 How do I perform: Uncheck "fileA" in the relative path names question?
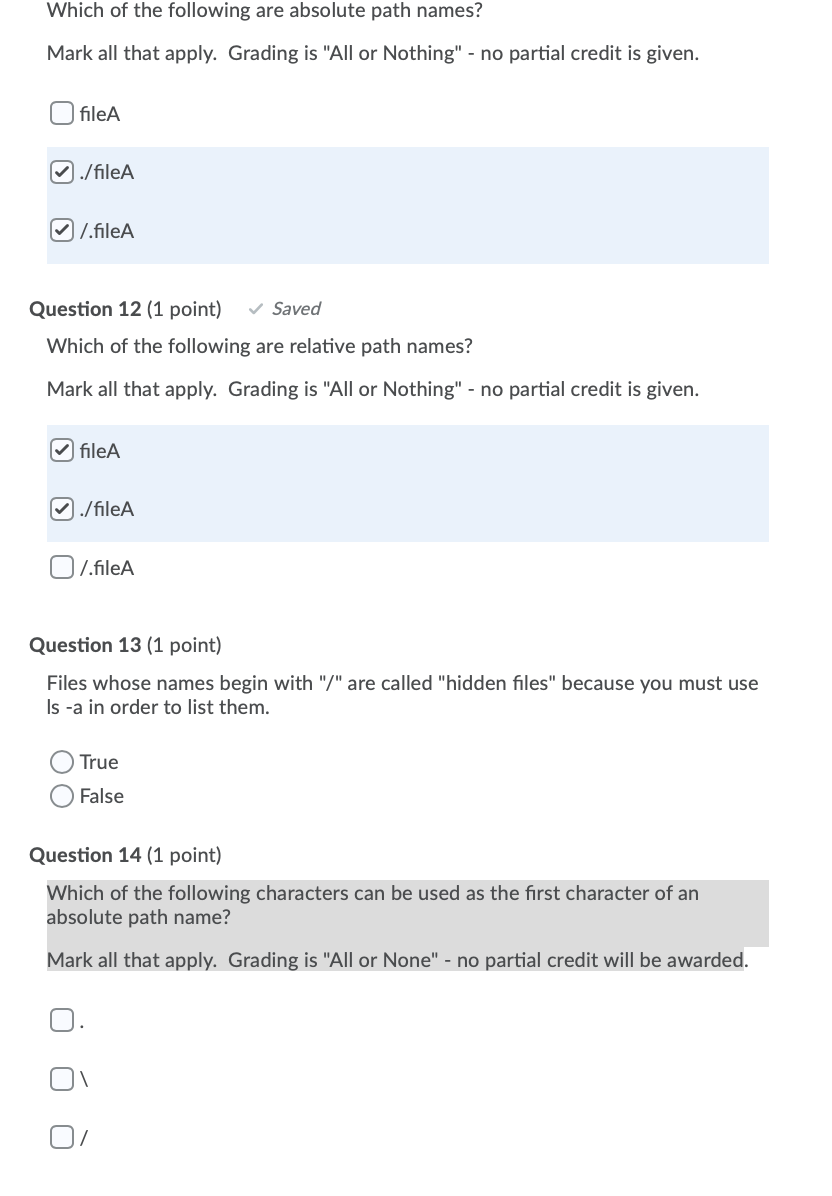60,451
